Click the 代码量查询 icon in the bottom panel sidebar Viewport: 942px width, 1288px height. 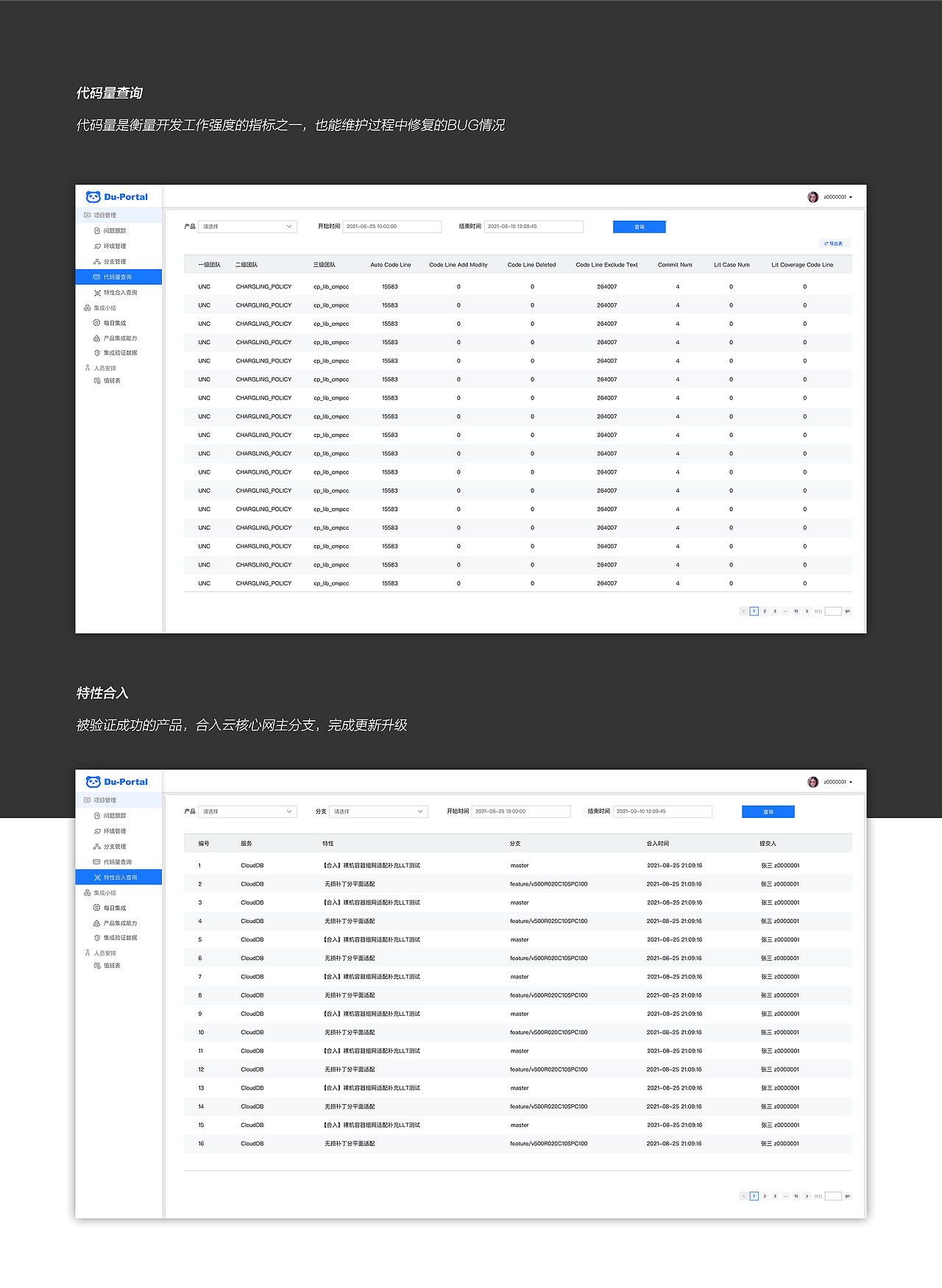(96, 862)
